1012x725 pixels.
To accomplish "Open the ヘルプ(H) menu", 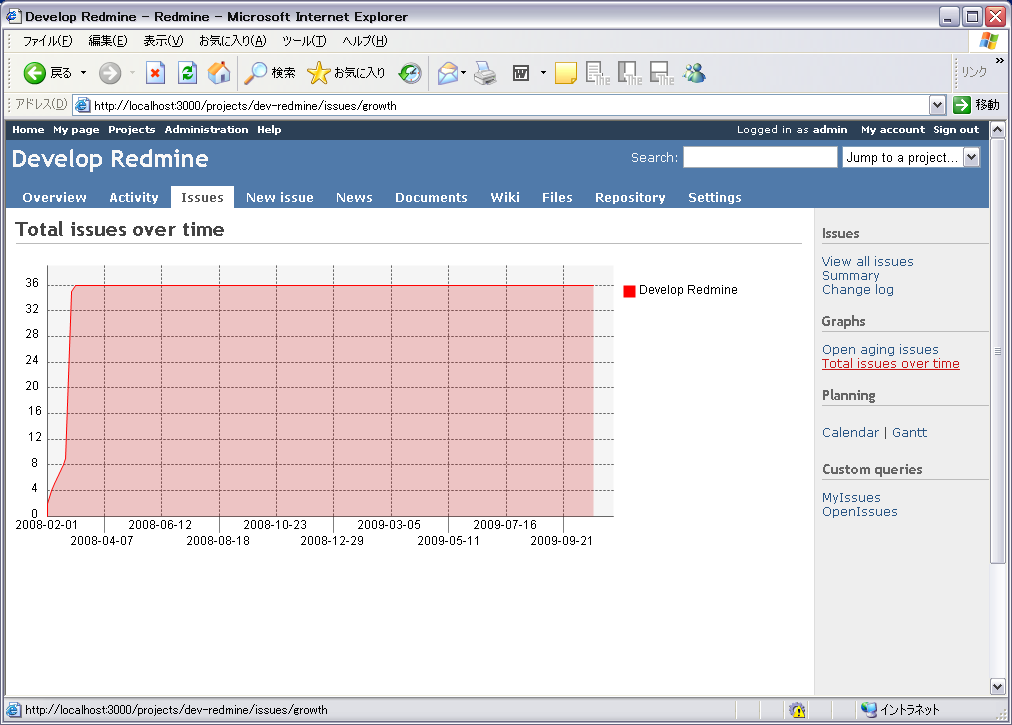I will pyautogui.click(x=365, y=41).
